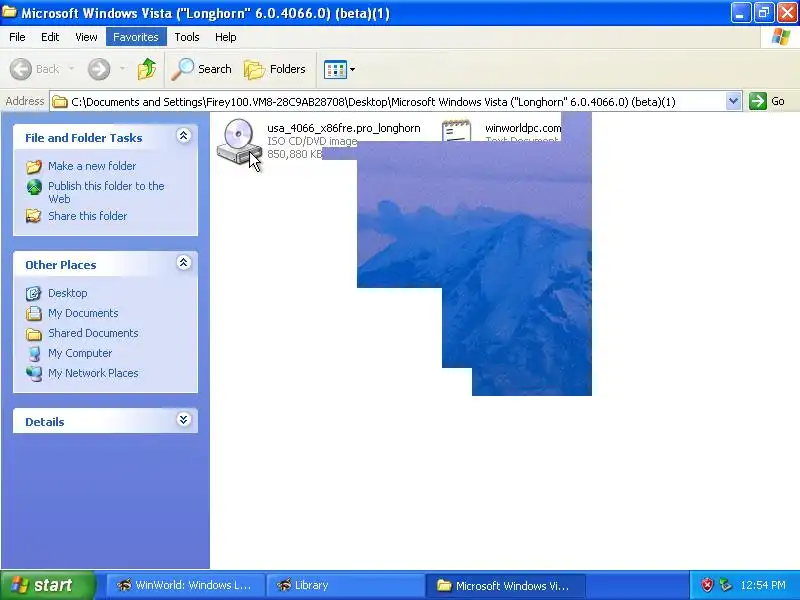Click the Forward arrow icon
Image resolution: width=800 pixels, height=600 pixels.
(x=99, y=69)
